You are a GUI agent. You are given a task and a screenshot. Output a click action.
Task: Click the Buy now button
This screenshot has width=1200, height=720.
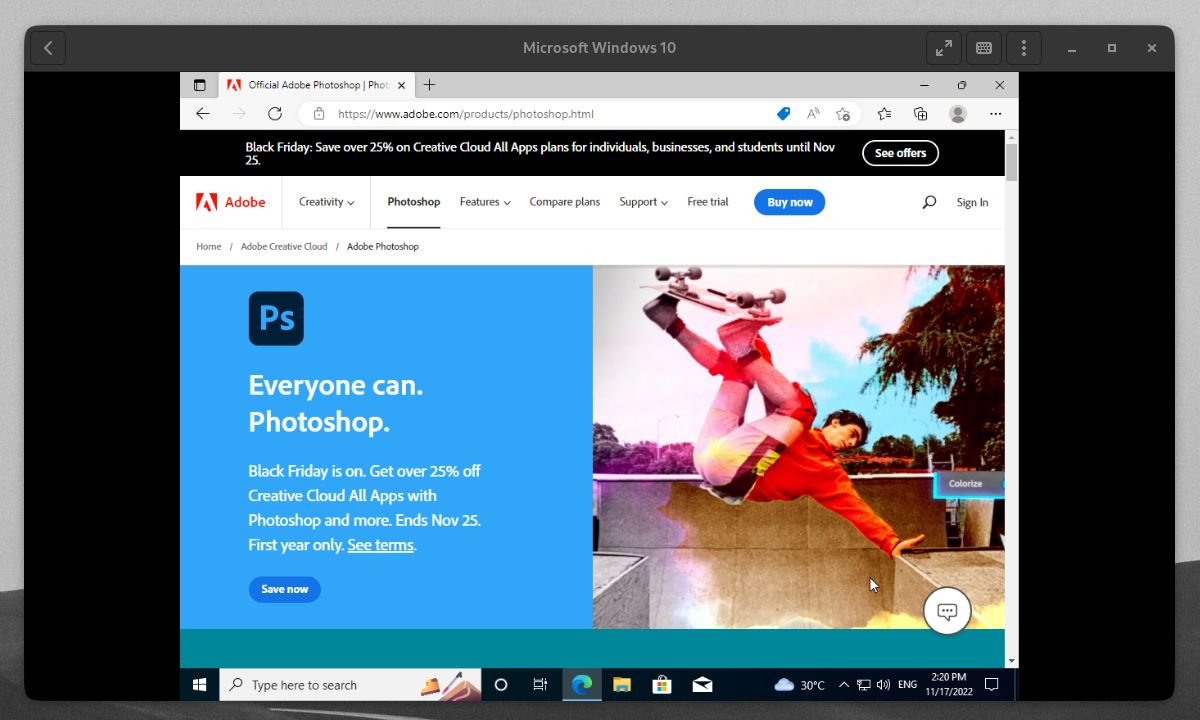(x=790, y=202)
